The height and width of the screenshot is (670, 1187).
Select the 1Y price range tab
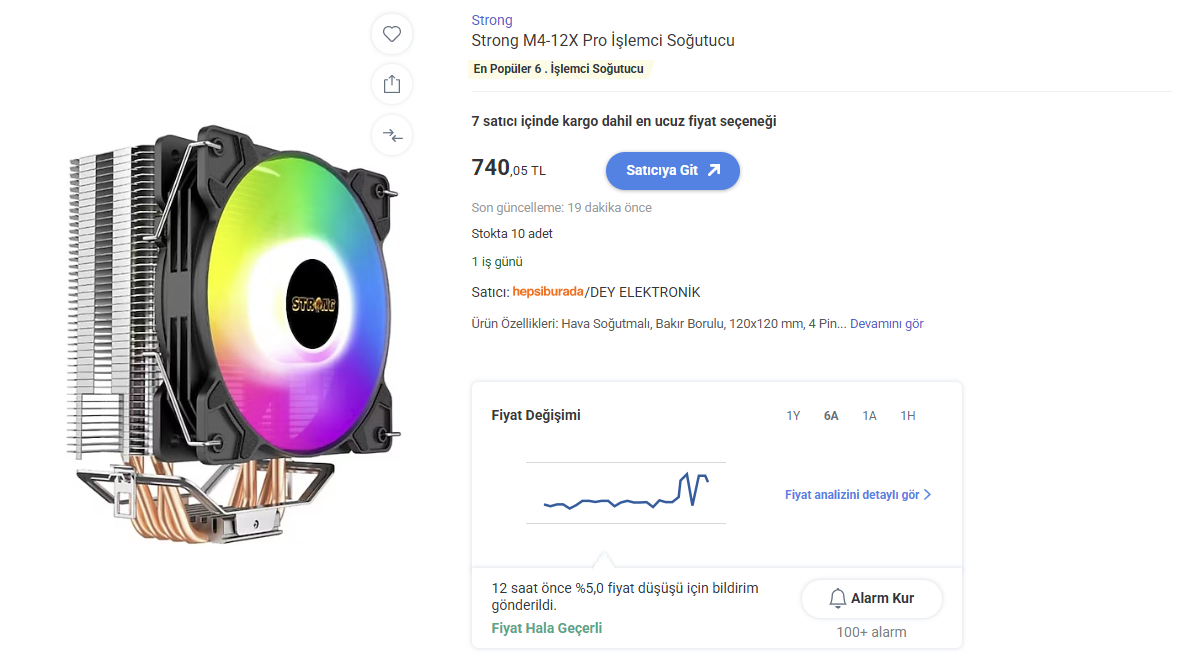click(793, 416)
